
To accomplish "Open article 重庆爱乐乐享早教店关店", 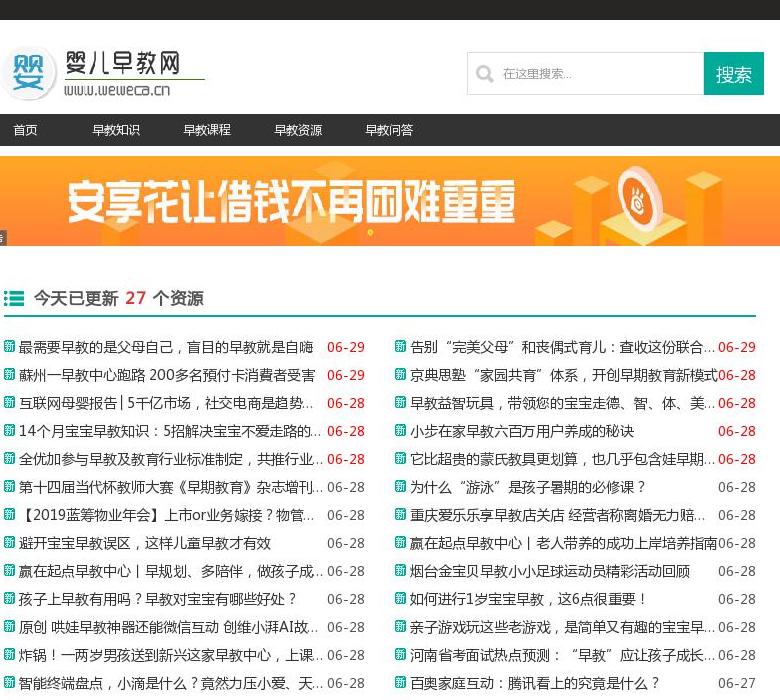I will pyautogui.click(x=557, y=515).
